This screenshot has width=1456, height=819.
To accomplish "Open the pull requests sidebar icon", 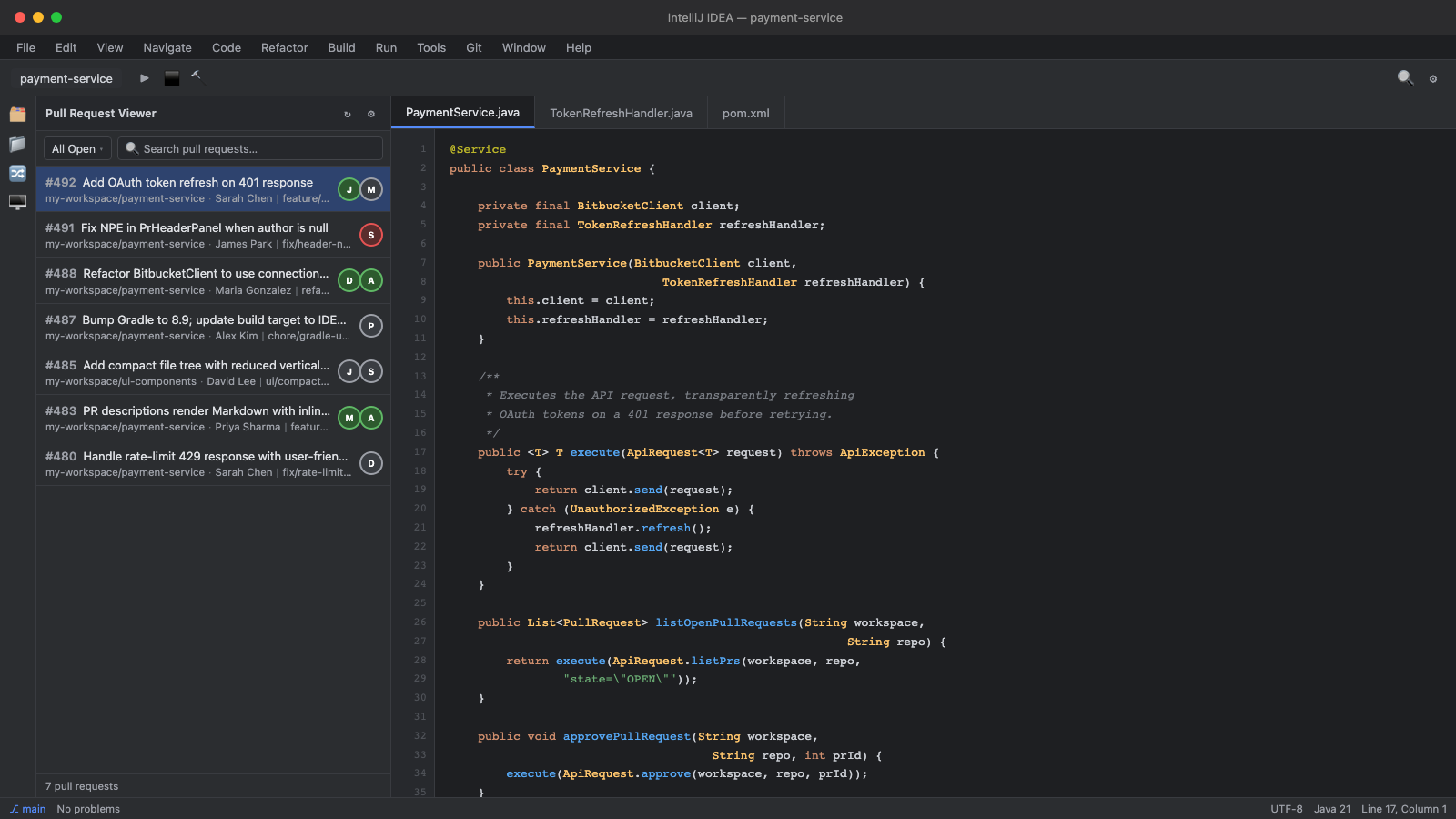I will 17,173.
